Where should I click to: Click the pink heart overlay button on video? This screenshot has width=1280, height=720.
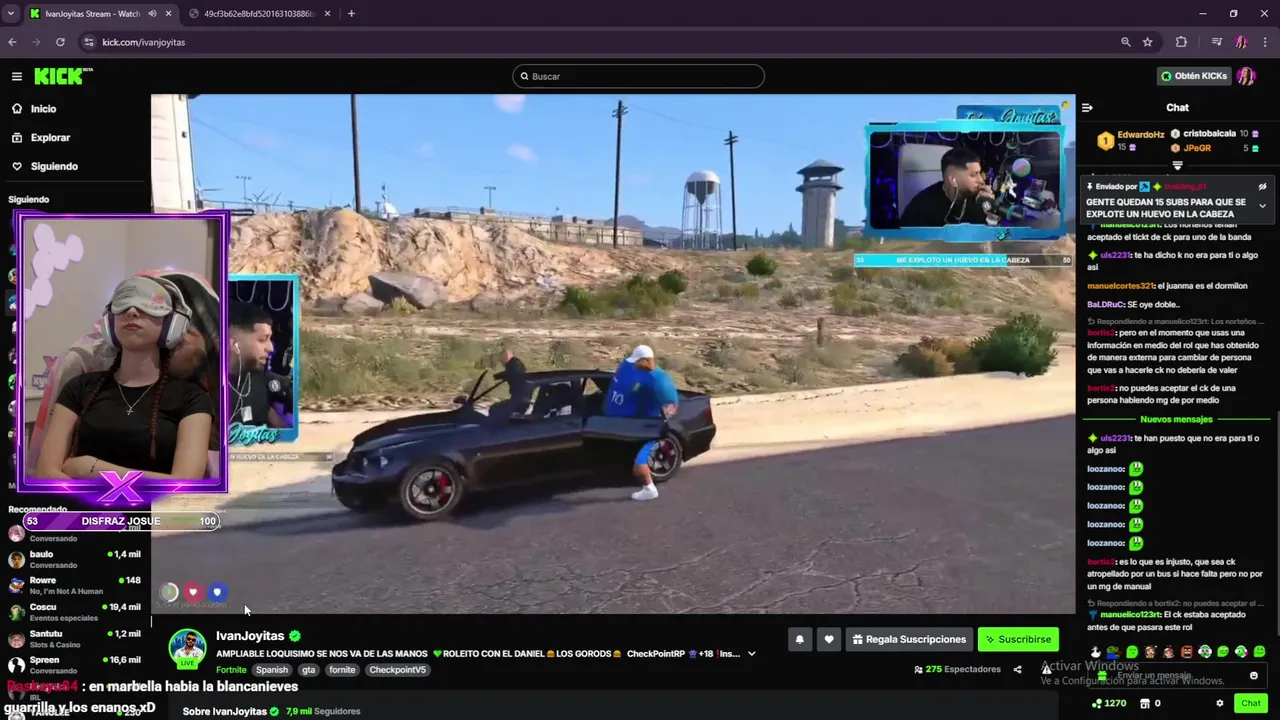(x=193, y=592)
